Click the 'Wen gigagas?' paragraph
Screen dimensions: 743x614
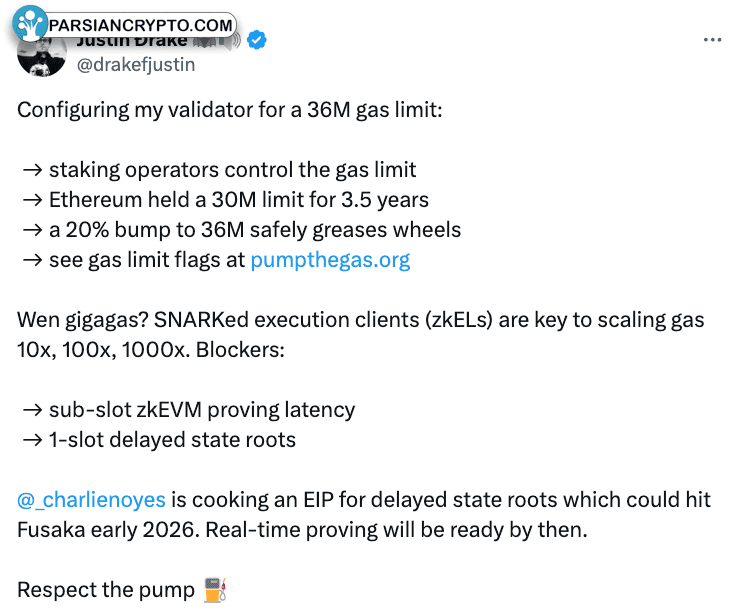click(361, 335)
